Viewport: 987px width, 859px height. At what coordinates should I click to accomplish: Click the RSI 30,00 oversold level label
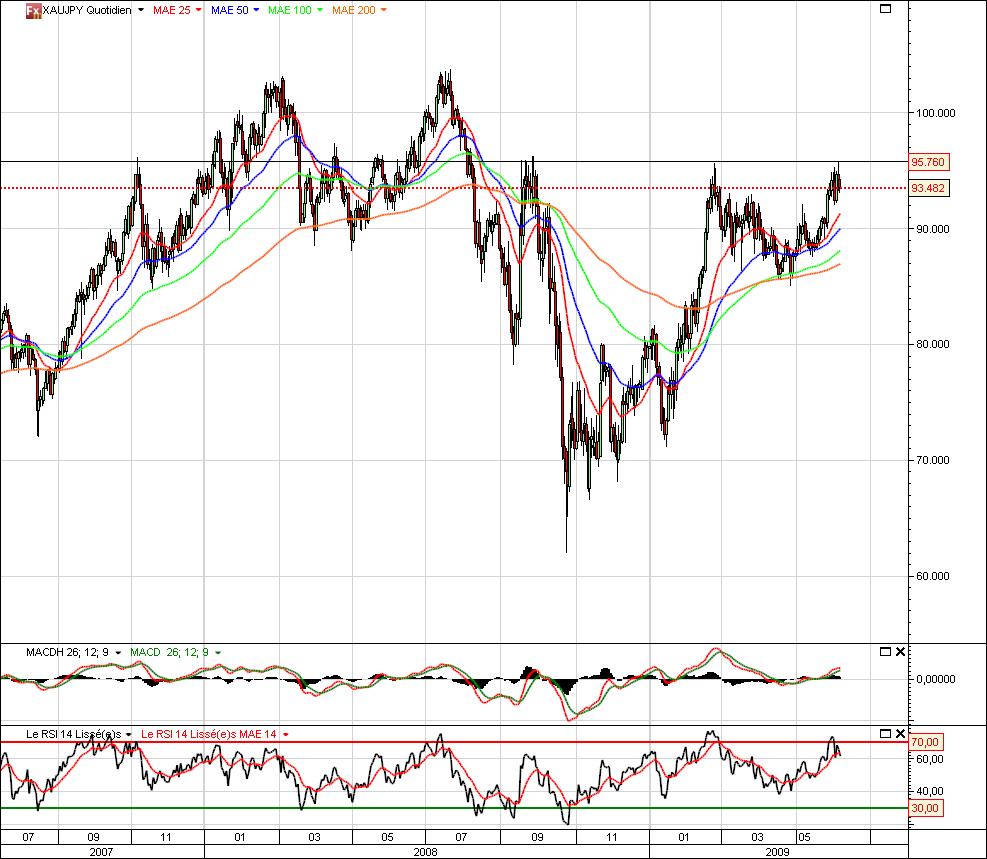tap(925, 807)
